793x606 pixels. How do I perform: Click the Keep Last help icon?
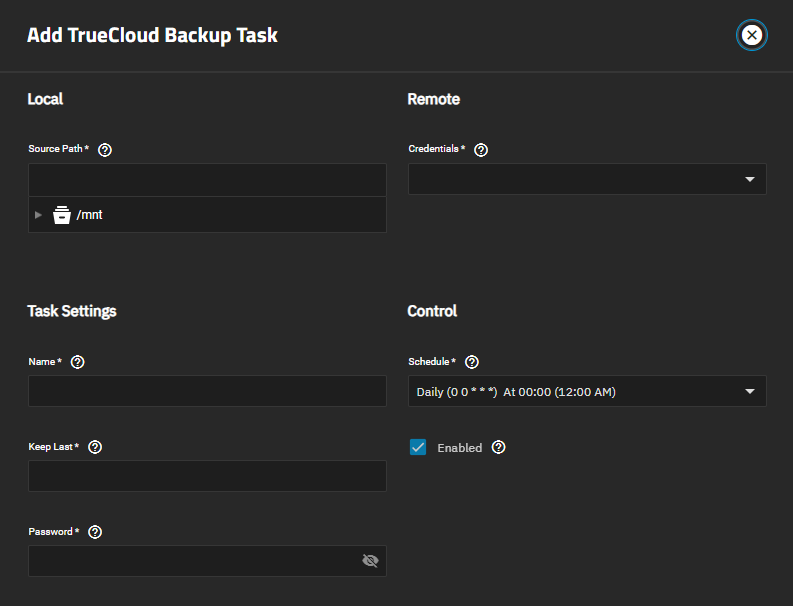[95, 447]
